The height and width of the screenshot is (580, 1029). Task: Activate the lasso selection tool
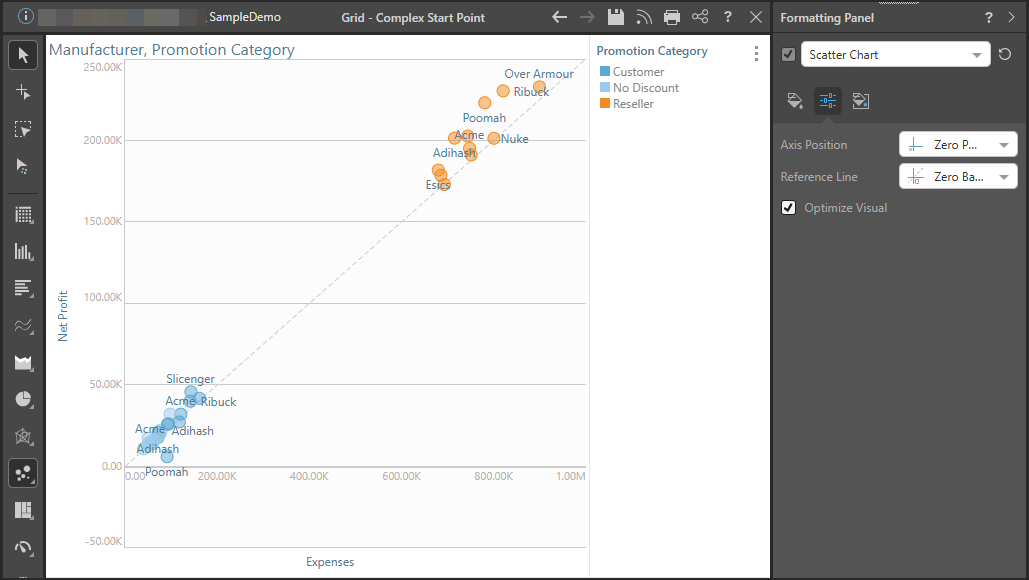tap(23, 129)
